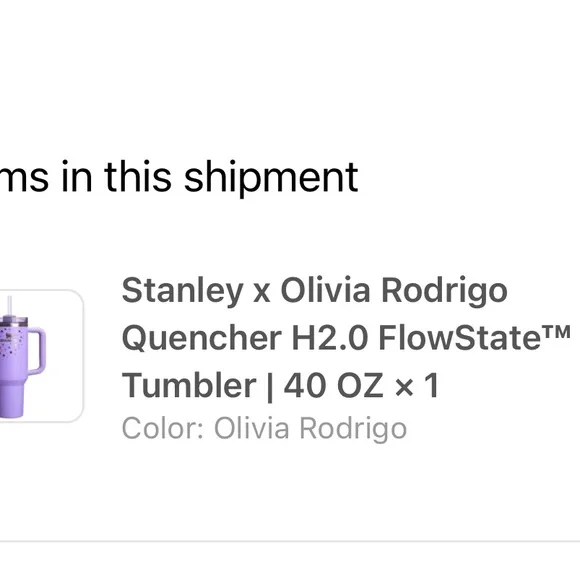580x580 pixels.
Task: Click the Quencher H2.0 FlowState text line
Action: coord(346,338)
